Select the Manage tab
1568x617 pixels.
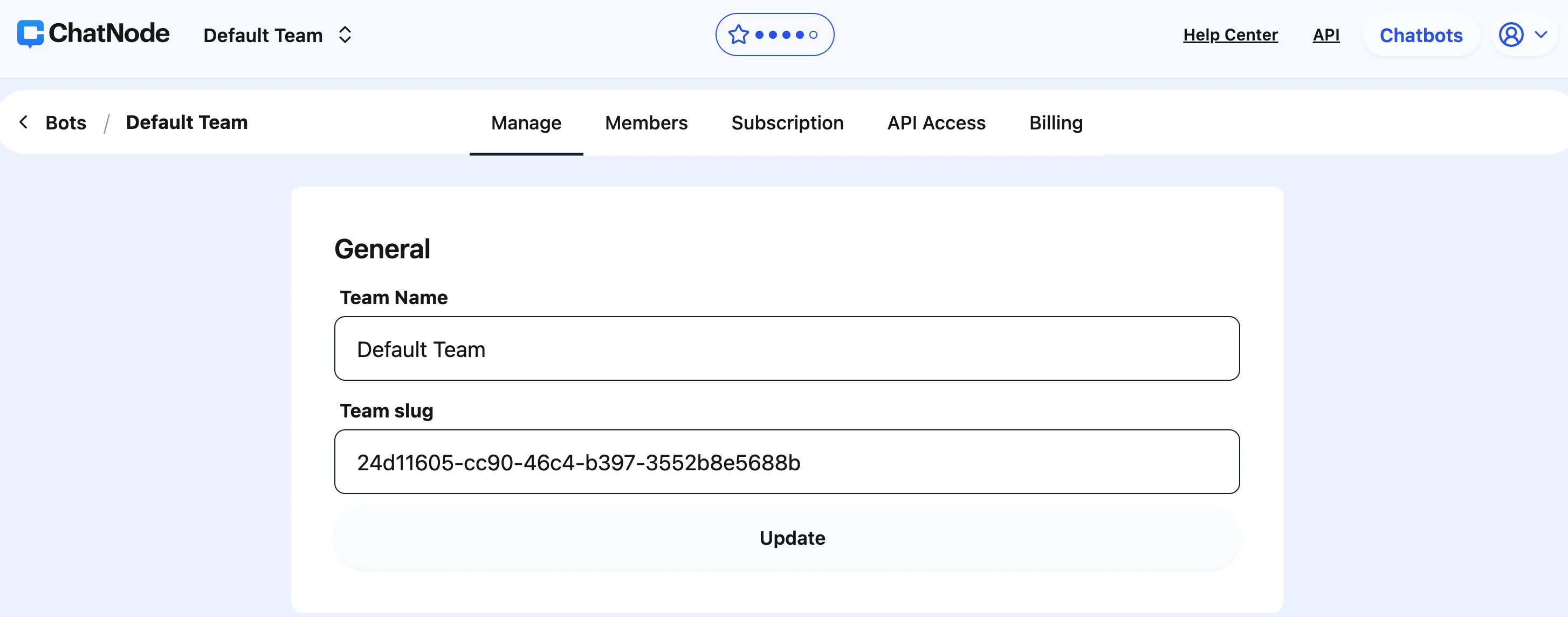(526, 123)
